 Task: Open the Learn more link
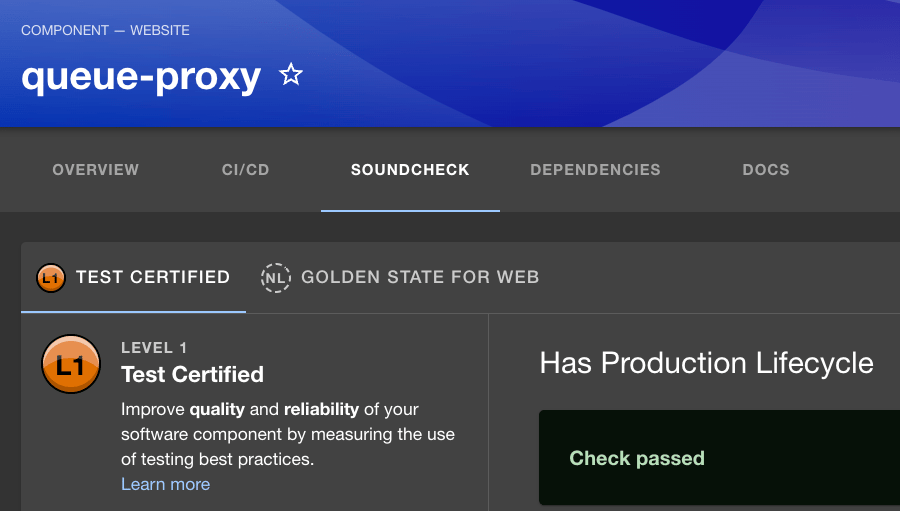click(165, 484)
